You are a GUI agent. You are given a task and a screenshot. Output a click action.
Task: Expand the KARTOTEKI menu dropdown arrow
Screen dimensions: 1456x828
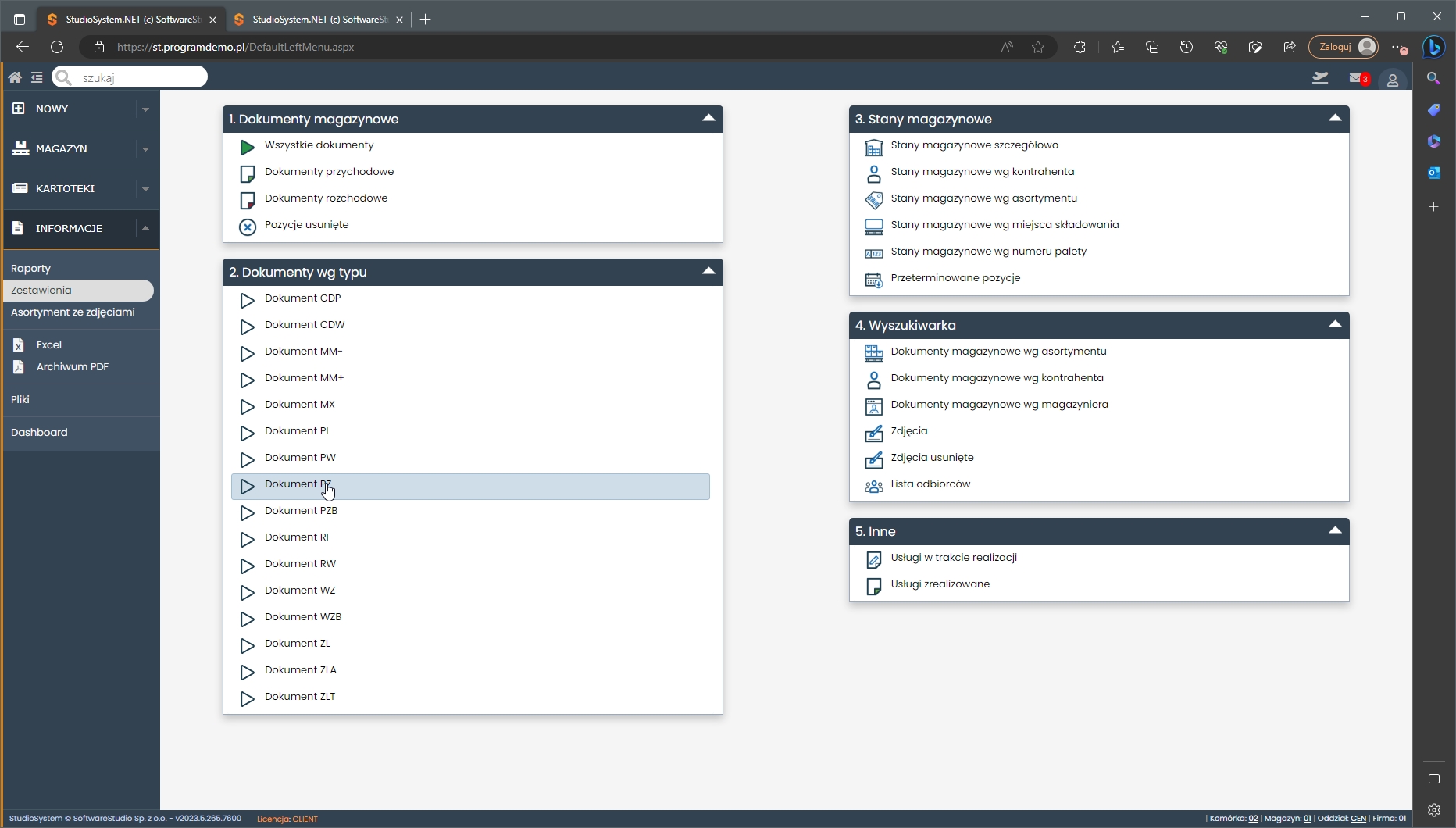[145, 189]
